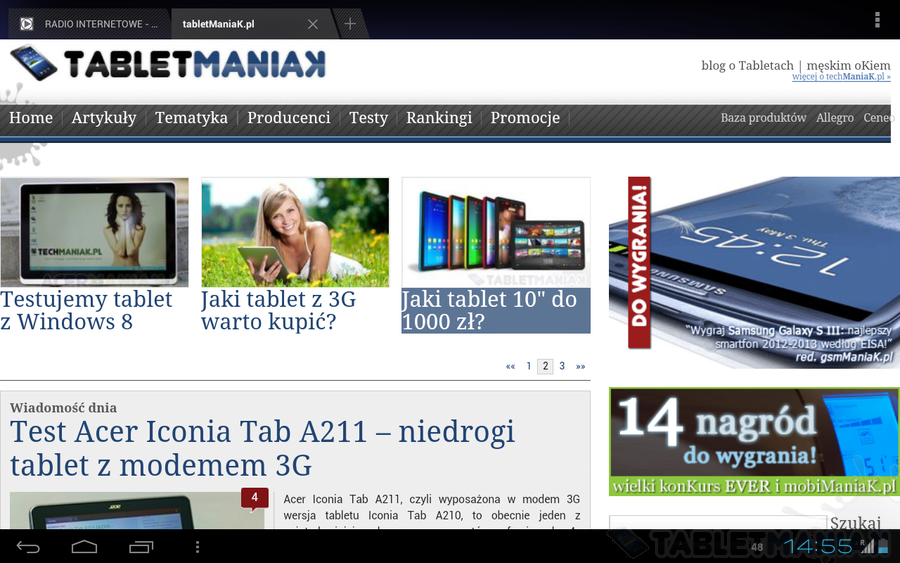
Task: Read 'Jaki tablet z 3G warto kupić?'
Action: [x=278, y=310]
